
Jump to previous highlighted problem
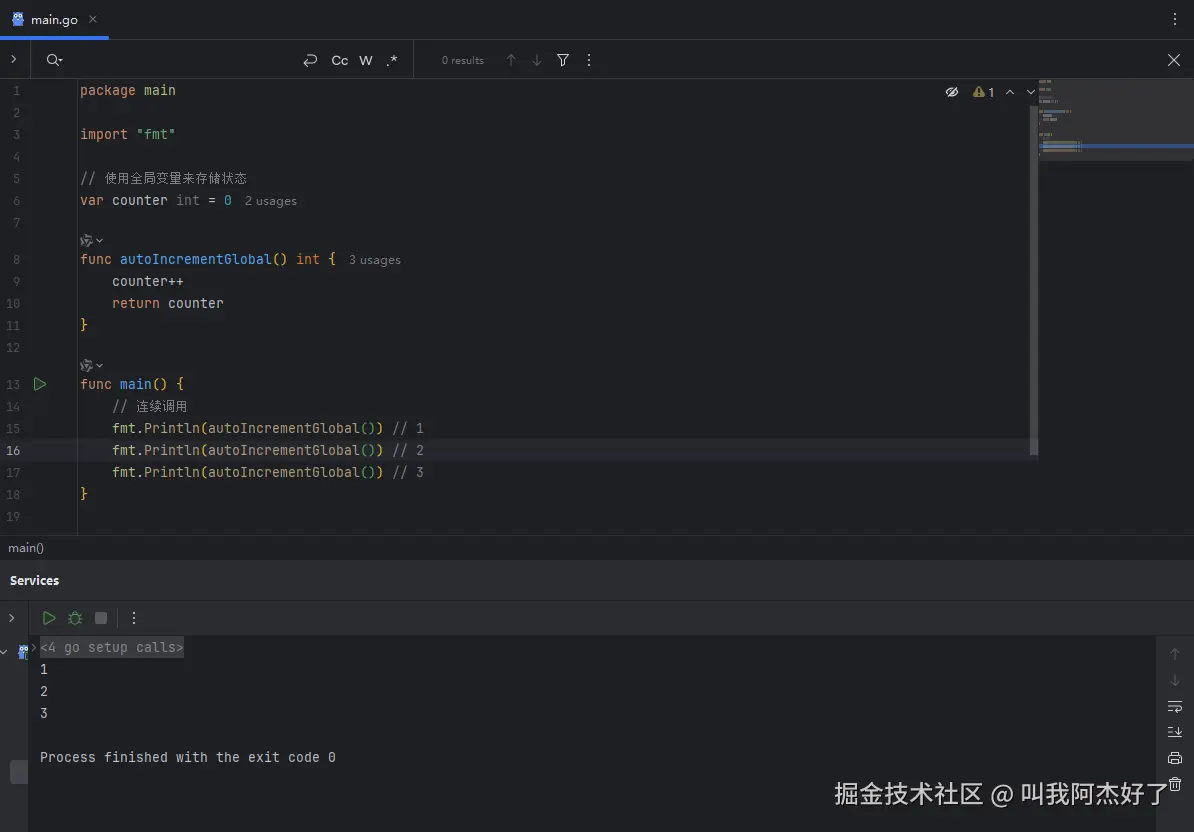[x=1010, y=92]
